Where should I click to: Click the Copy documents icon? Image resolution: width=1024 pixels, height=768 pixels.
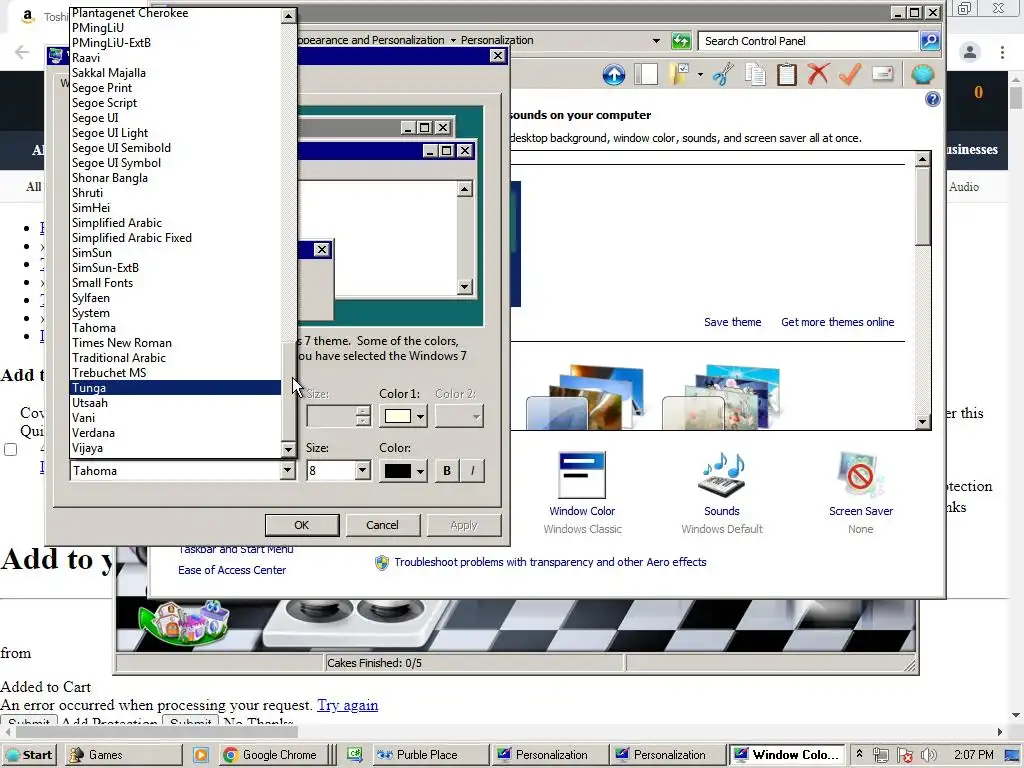tap(755, 74)
